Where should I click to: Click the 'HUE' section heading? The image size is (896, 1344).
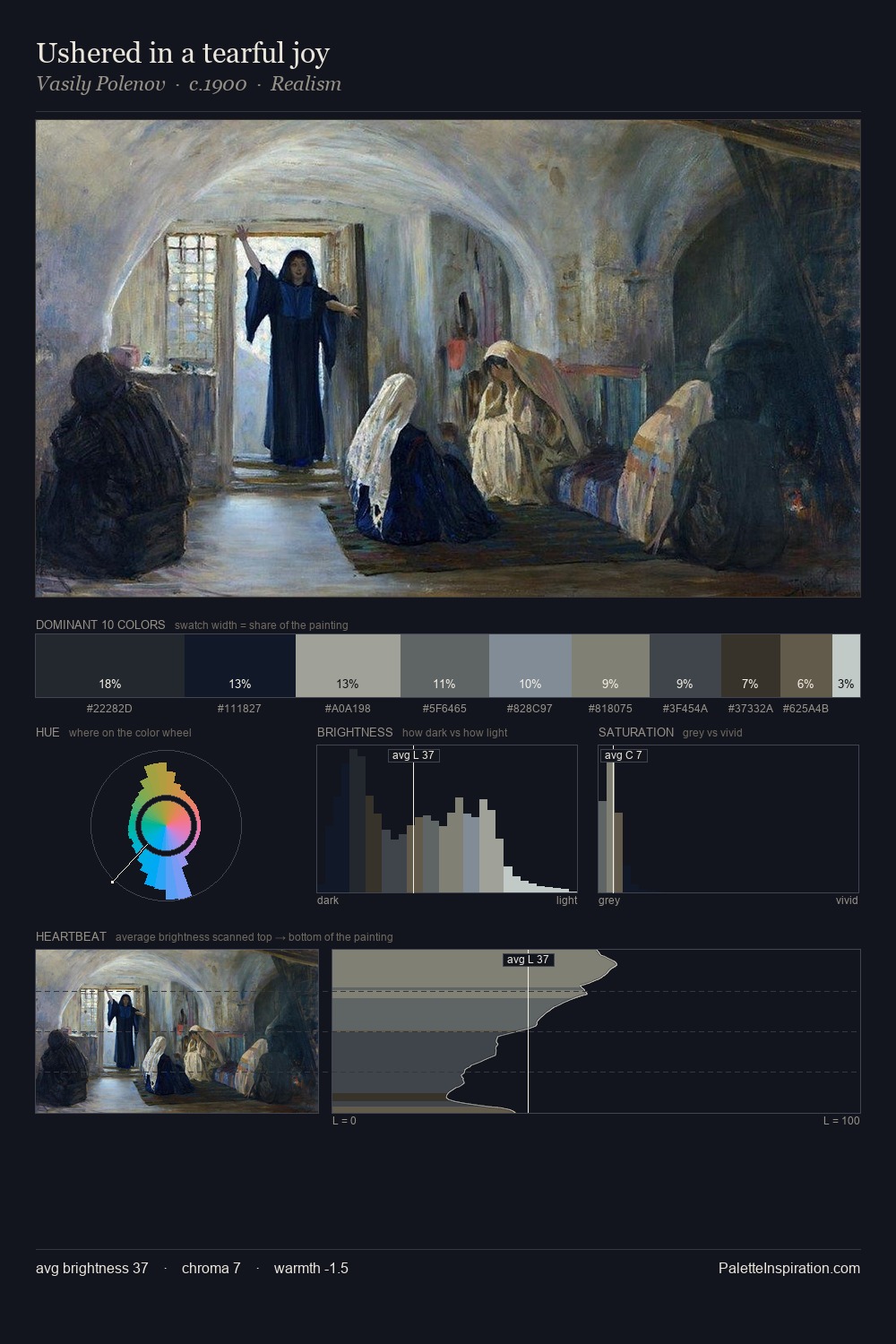coord(47,732)
